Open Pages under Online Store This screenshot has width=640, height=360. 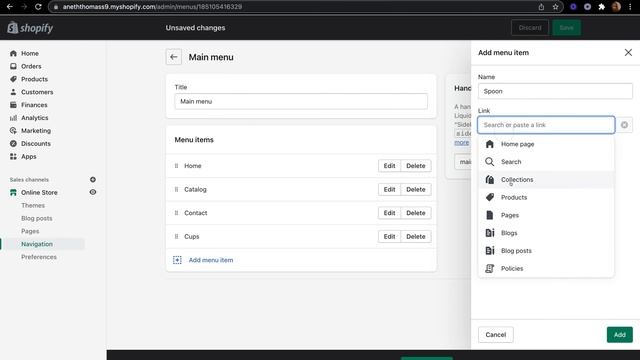[x=30, y=231]
